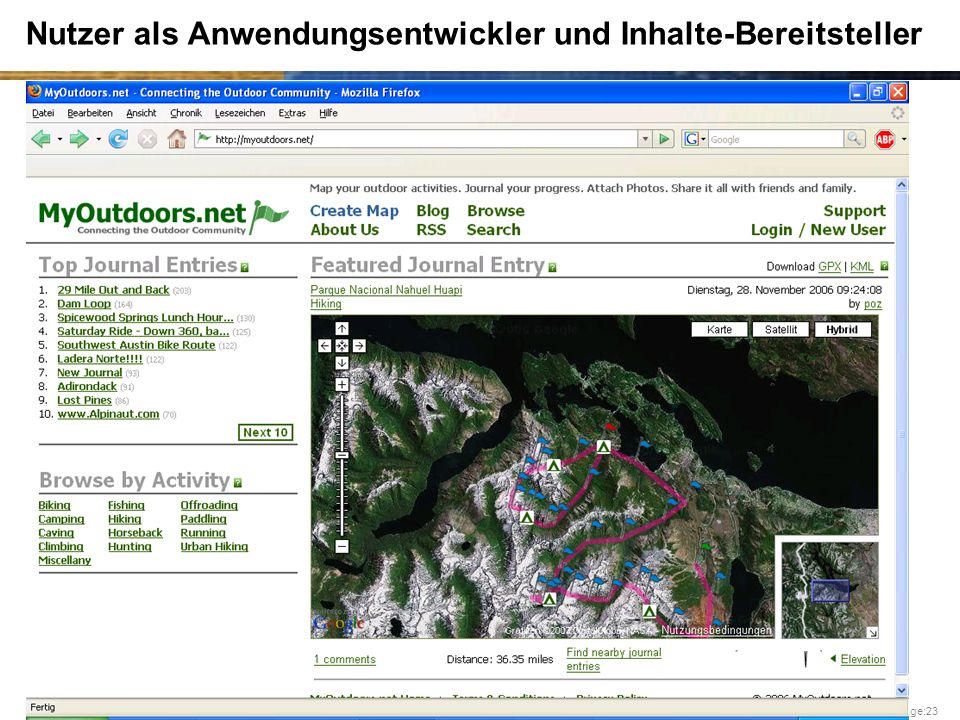
Task: Click the overview minimap thumbnail
Action: (830, 590)
